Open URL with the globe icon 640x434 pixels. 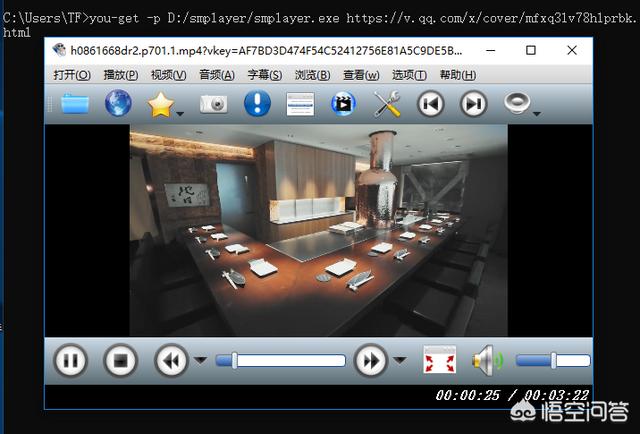point(118,103)
